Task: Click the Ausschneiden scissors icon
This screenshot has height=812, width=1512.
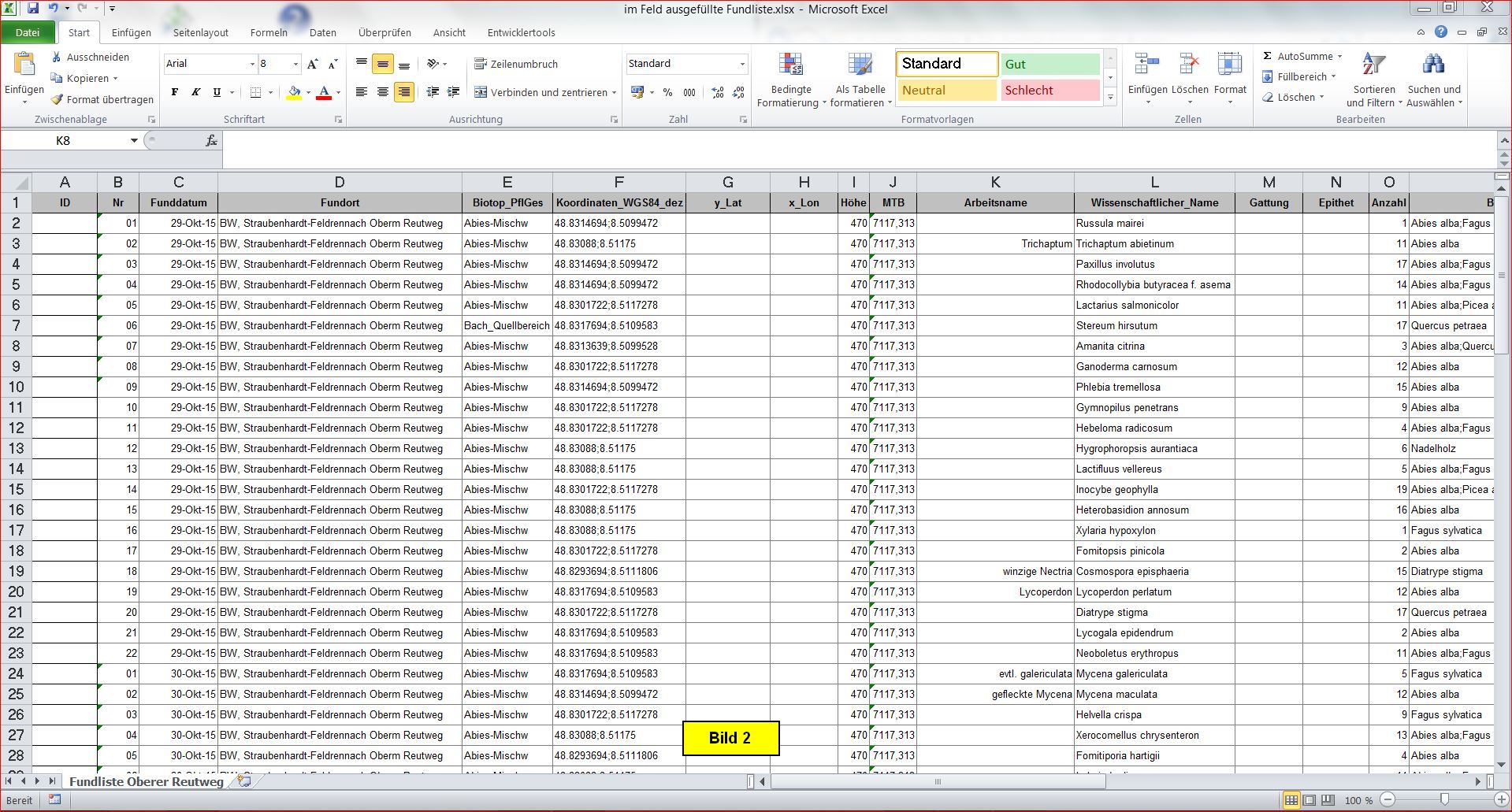Action: [x=57, y=57]
